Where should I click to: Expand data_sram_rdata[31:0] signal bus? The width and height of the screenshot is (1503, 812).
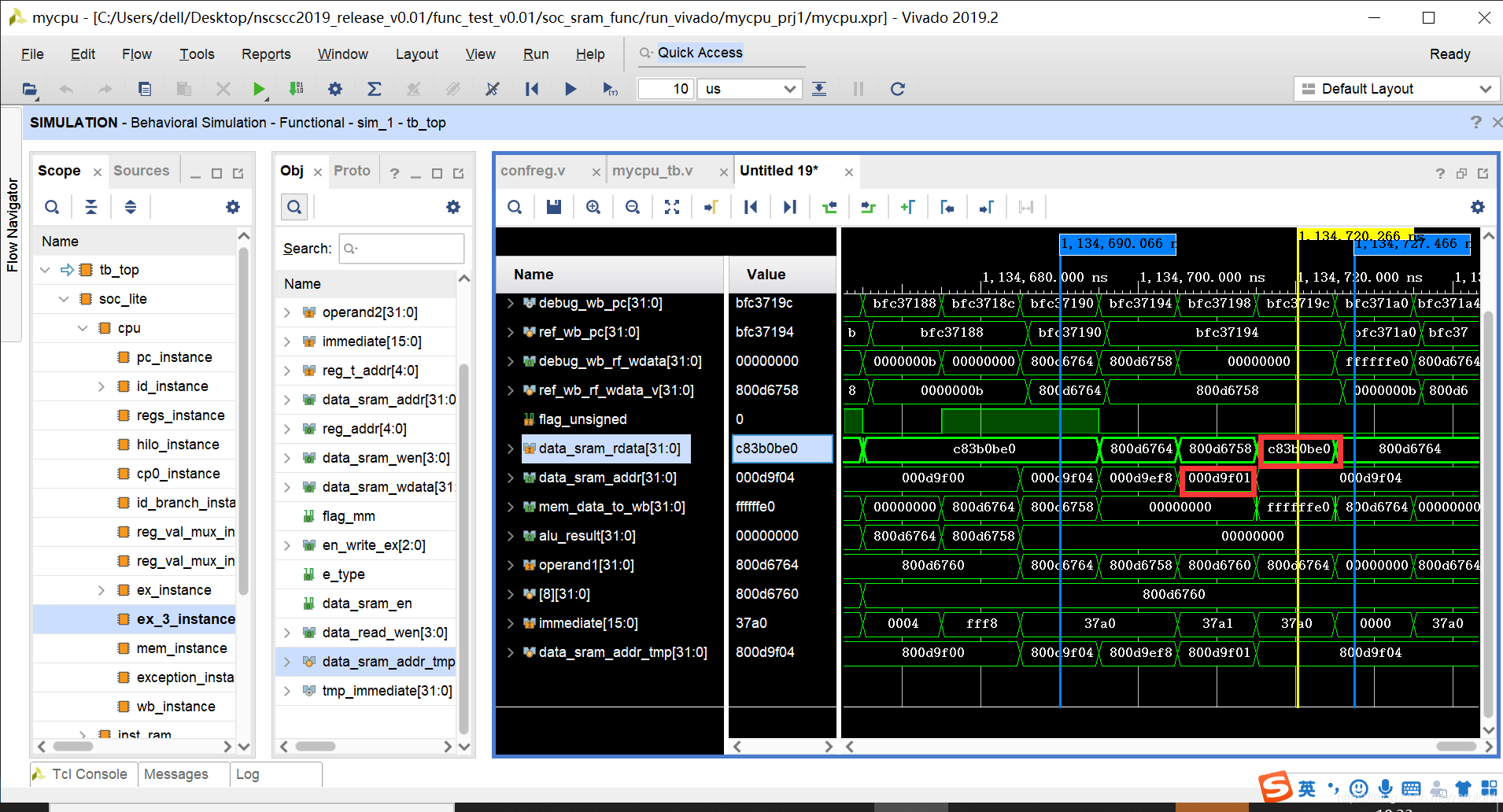pos(511,448)
